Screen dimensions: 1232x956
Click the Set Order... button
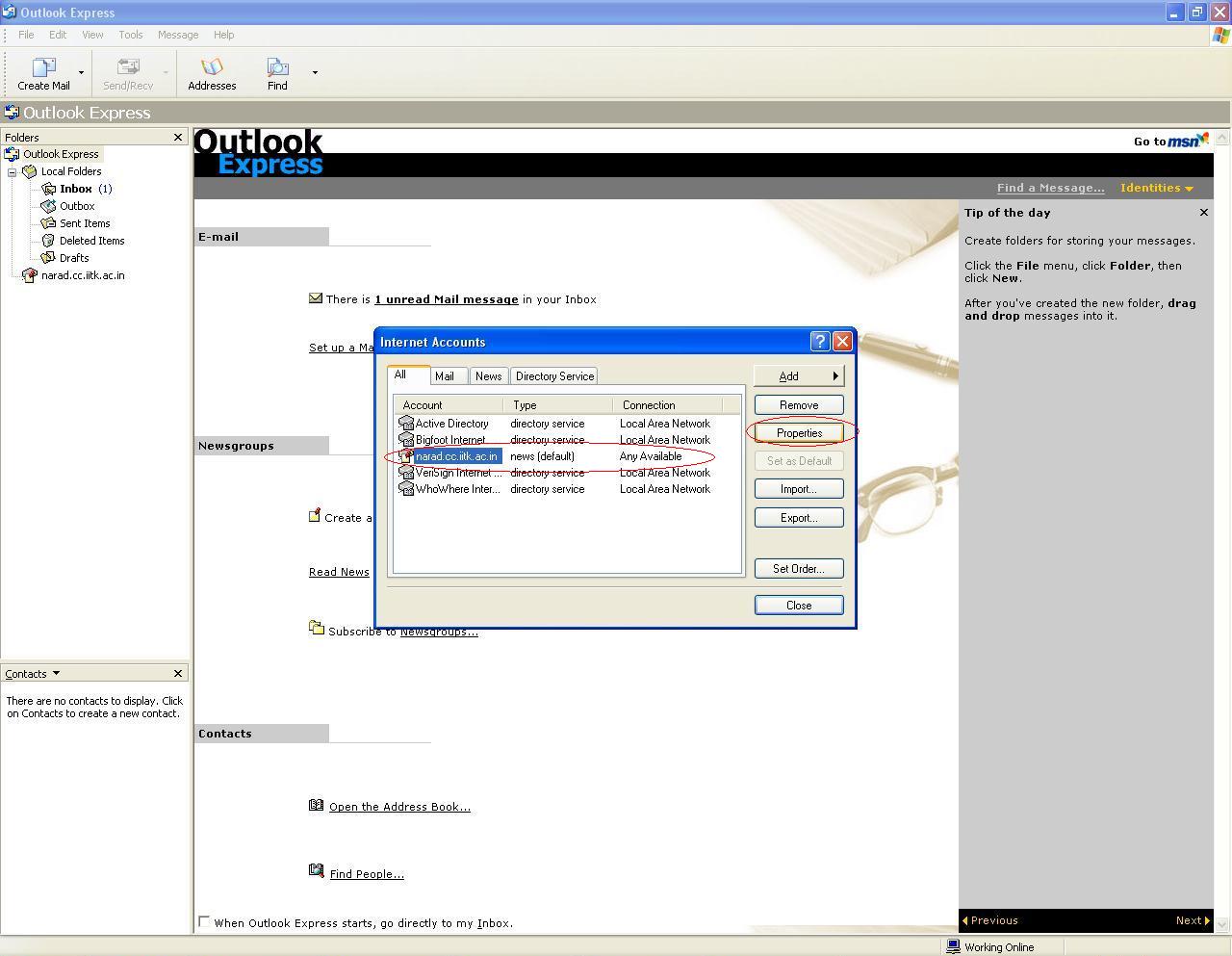coord(799,569)
